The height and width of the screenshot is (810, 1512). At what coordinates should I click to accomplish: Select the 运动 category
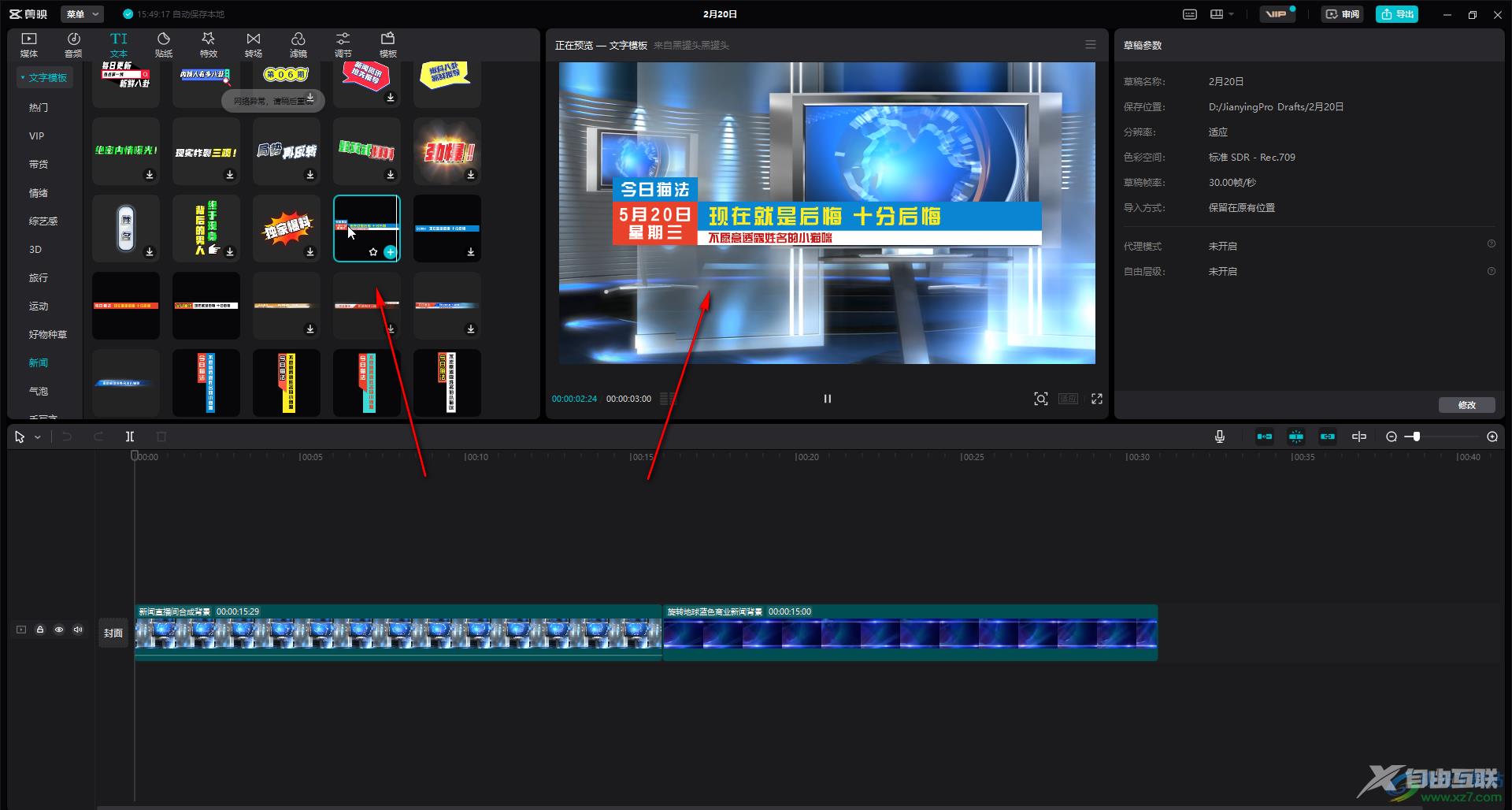(39, 306)
